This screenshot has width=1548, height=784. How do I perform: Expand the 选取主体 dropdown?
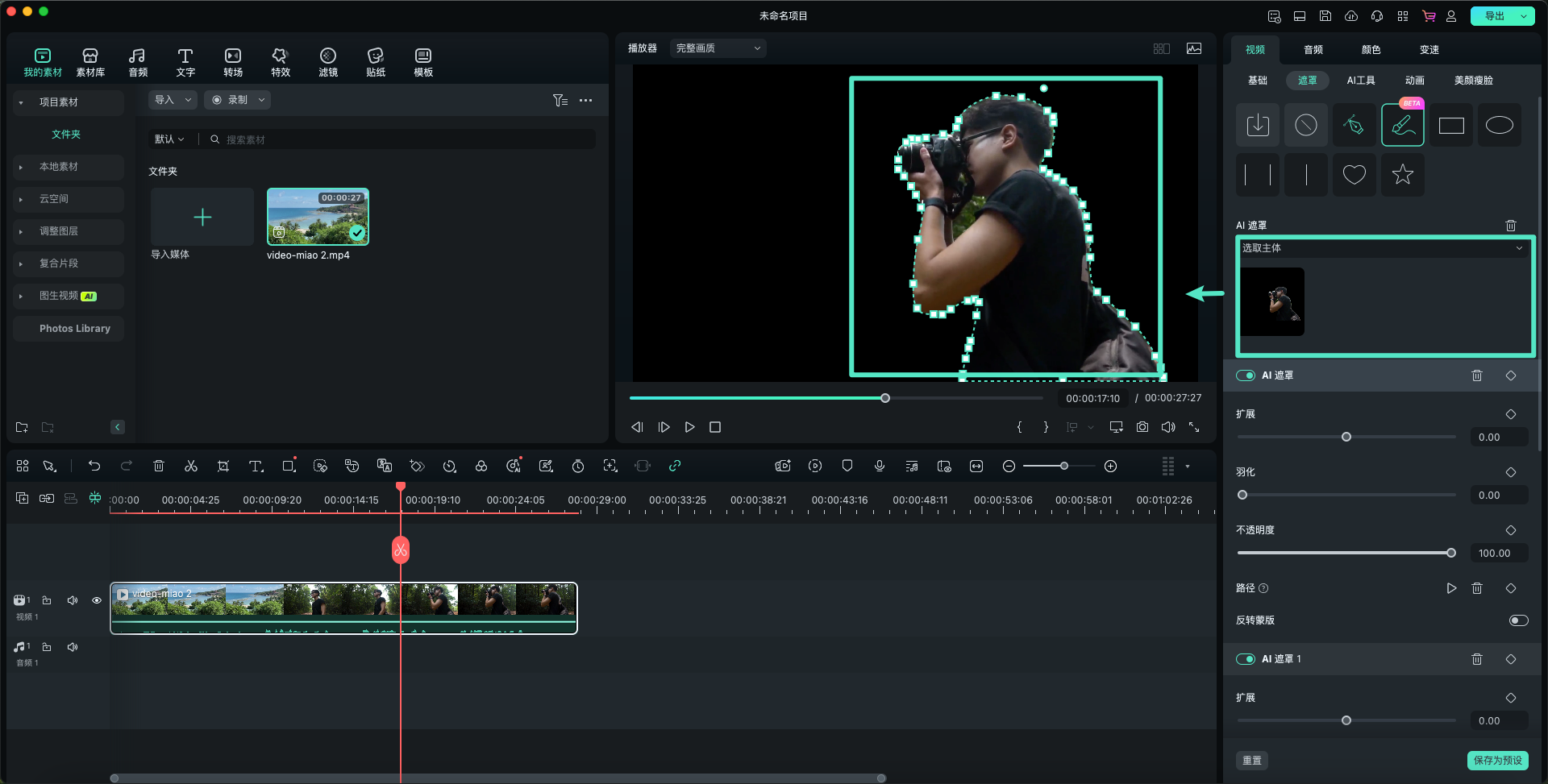(x=1384, y=248)
